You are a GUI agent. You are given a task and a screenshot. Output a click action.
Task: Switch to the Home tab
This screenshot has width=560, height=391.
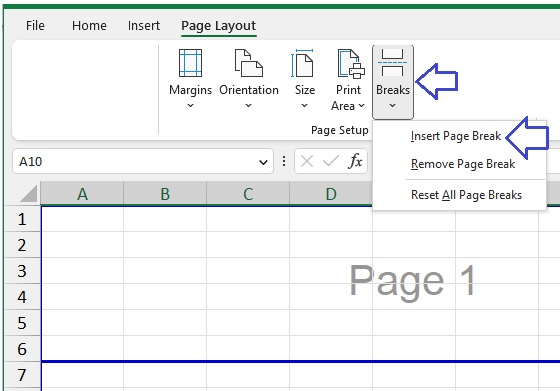pos(89,26)
